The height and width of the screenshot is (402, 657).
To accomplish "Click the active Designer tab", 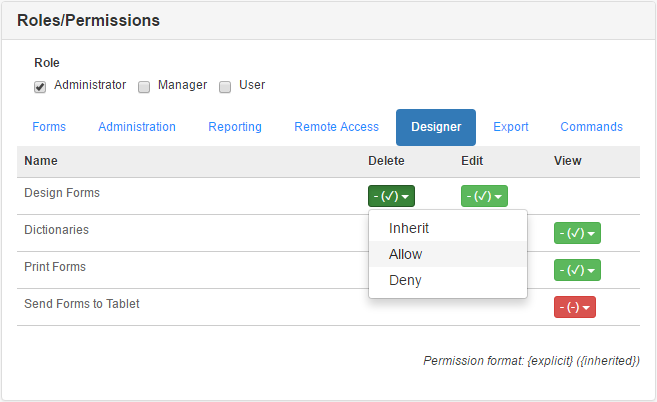I will [x=436, y=127].
